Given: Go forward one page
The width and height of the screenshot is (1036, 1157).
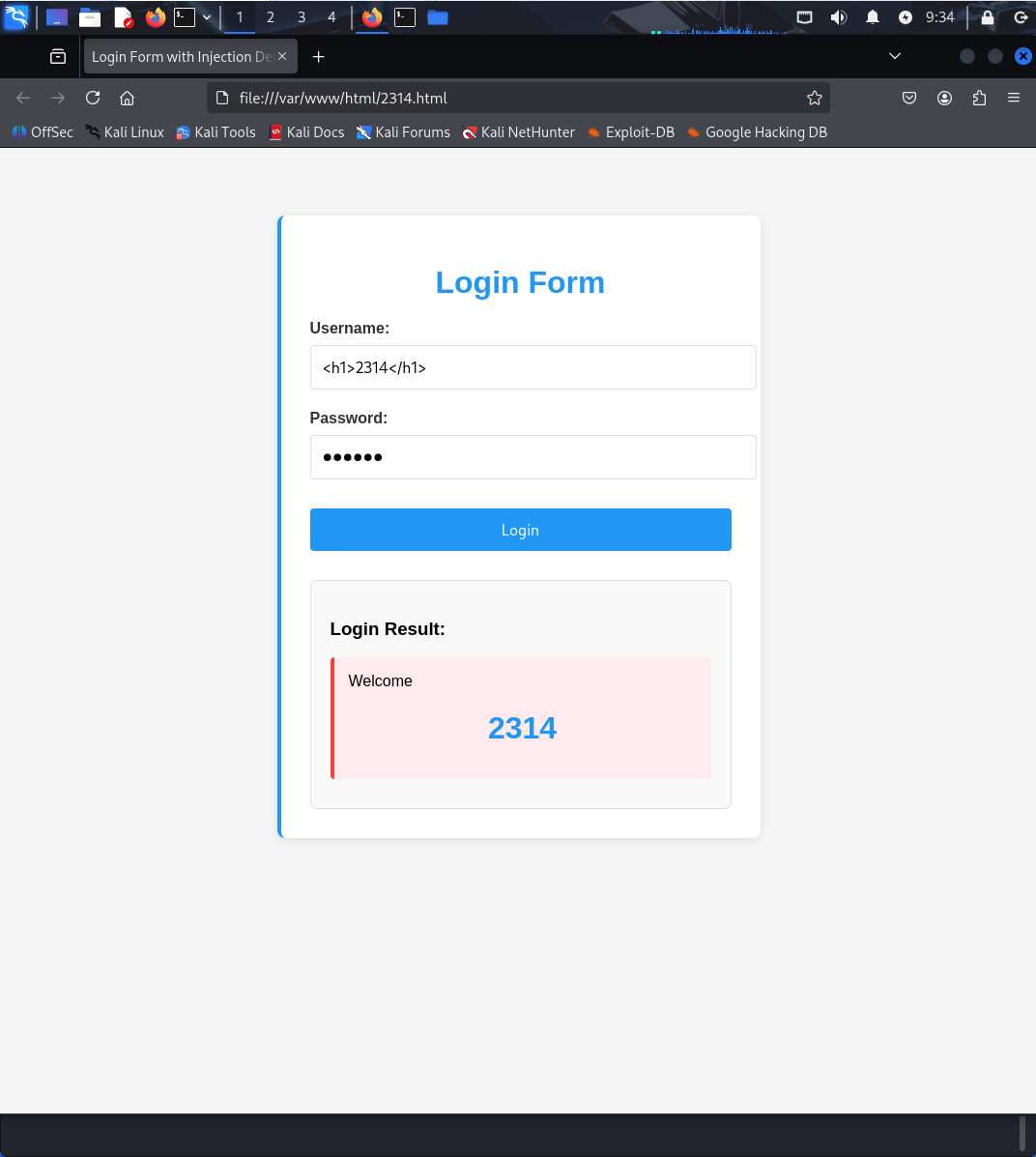Looking at the screenshot, I should coord(58,99).
